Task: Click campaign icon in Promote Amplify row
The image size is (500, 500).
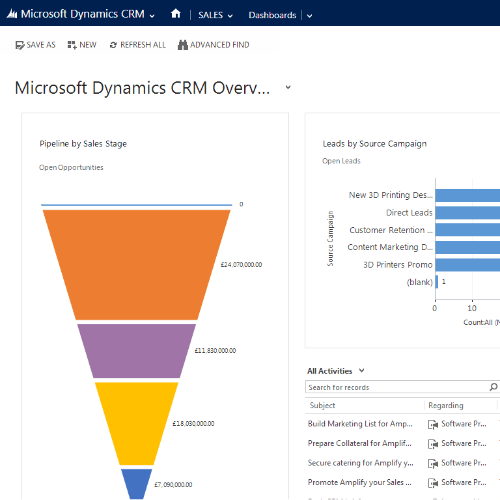Action: pos(433,483)
